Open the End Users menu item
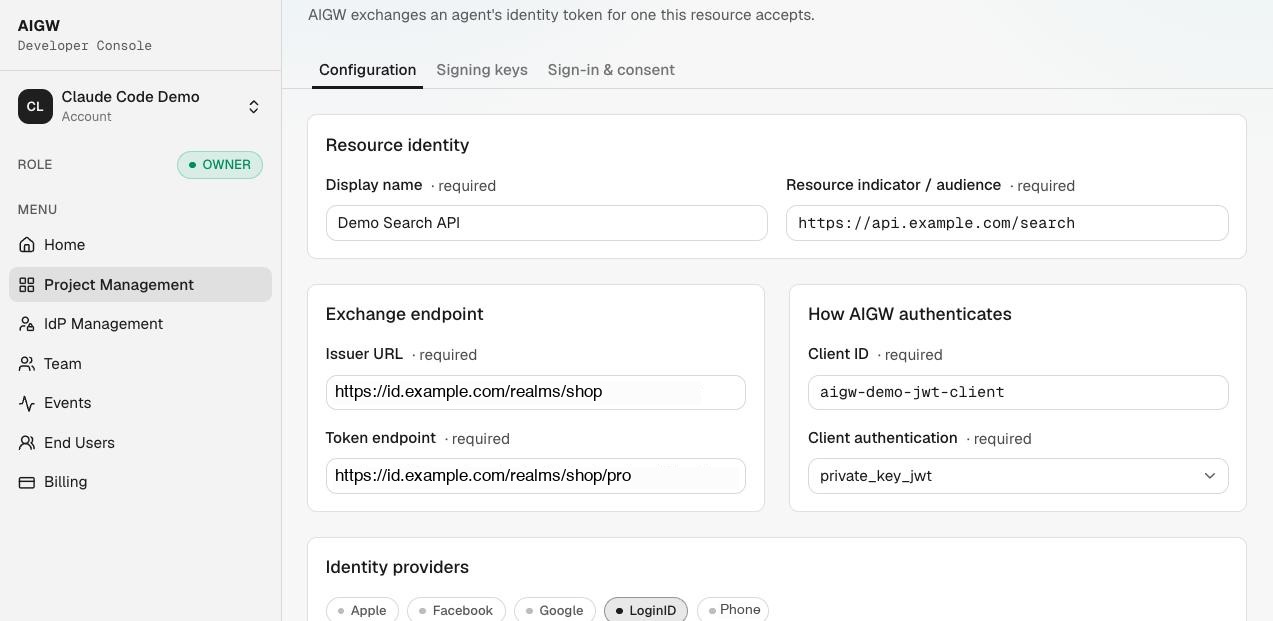The width and height of the screenshot is (1273, 621). click(140, 443)
